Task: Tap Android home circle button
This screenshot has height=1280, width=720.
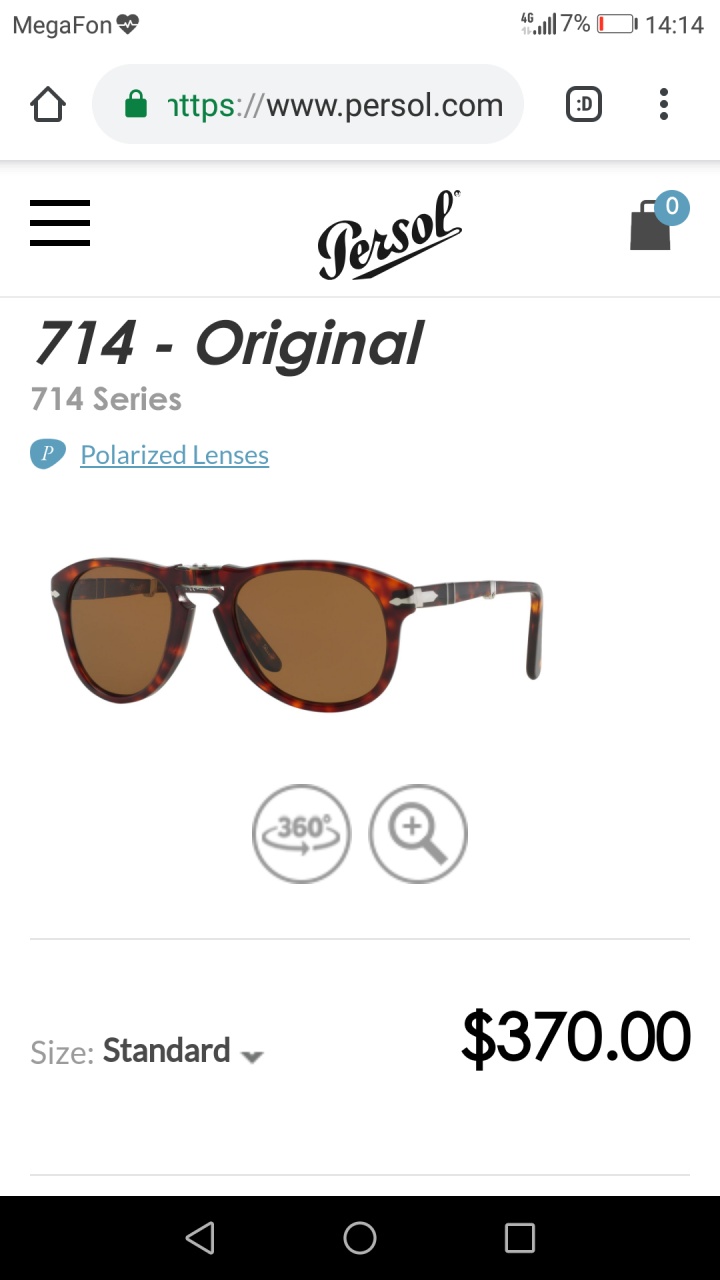Action: coord(360,1238)
